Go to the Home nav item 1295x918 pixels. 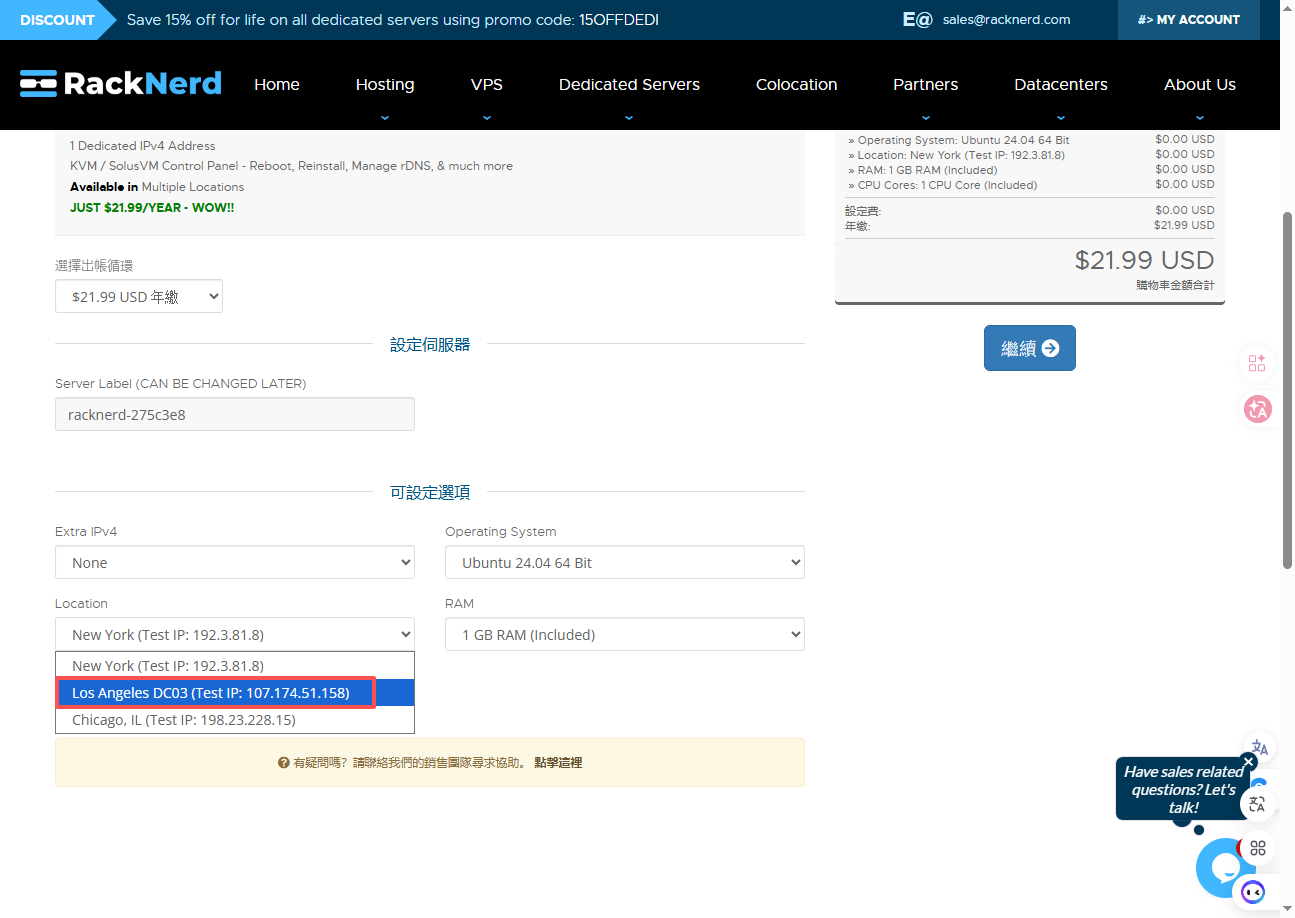[x=277, y=85]
